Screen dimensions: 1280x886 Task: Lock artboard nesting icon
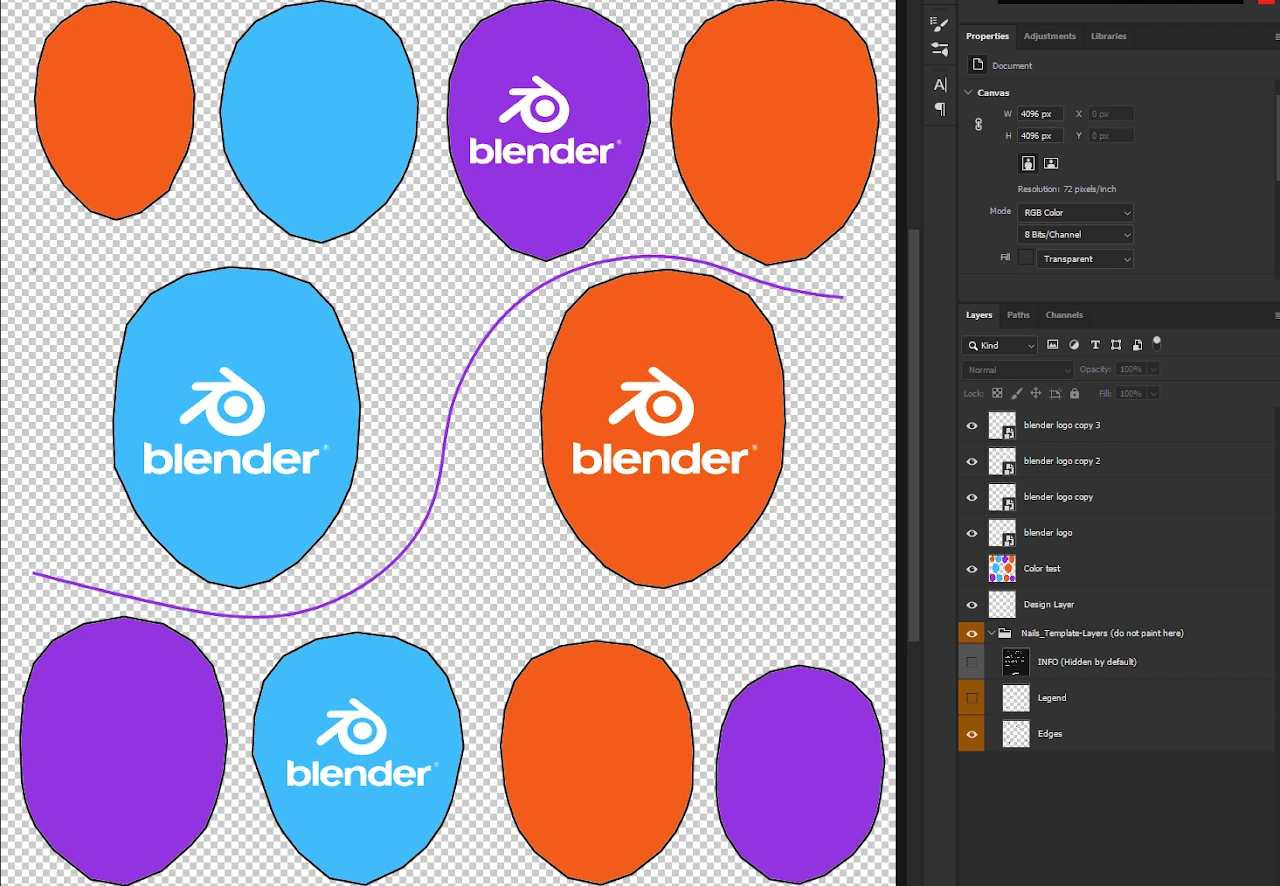click(1056, 394)
